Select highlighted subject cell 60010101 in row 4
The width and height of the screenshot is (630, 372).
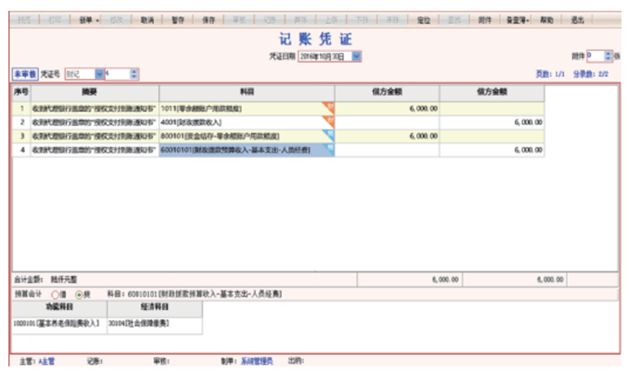click(x=247, y=150)
